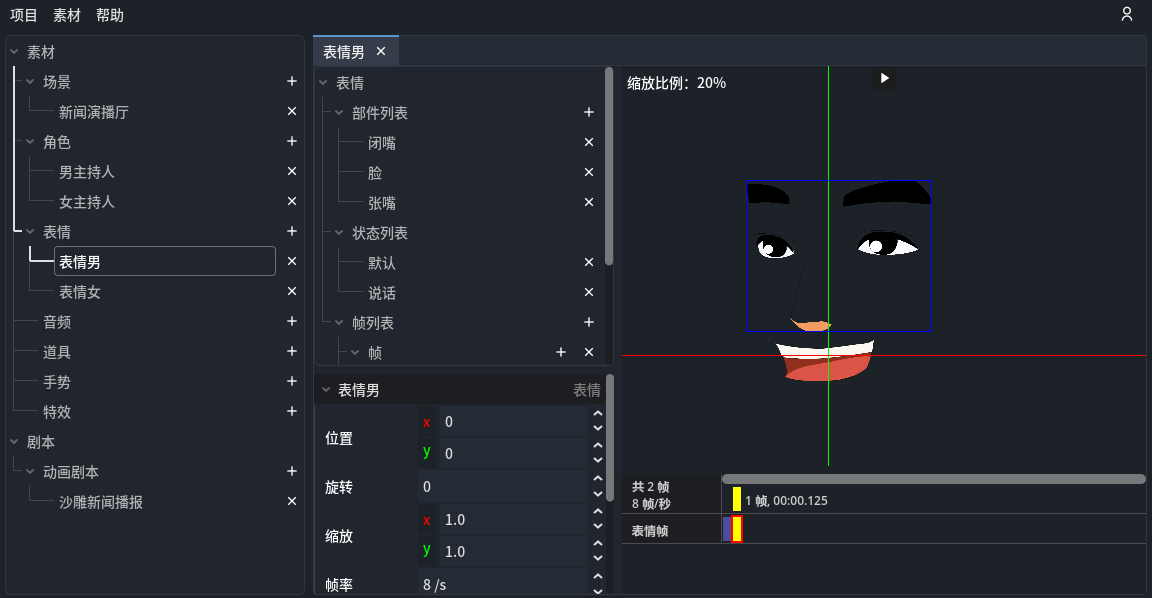Delete the 新闻演播厅 scene with its X icon
Image resolution: width=1152 pixels, height=598 pixels.
291,111
